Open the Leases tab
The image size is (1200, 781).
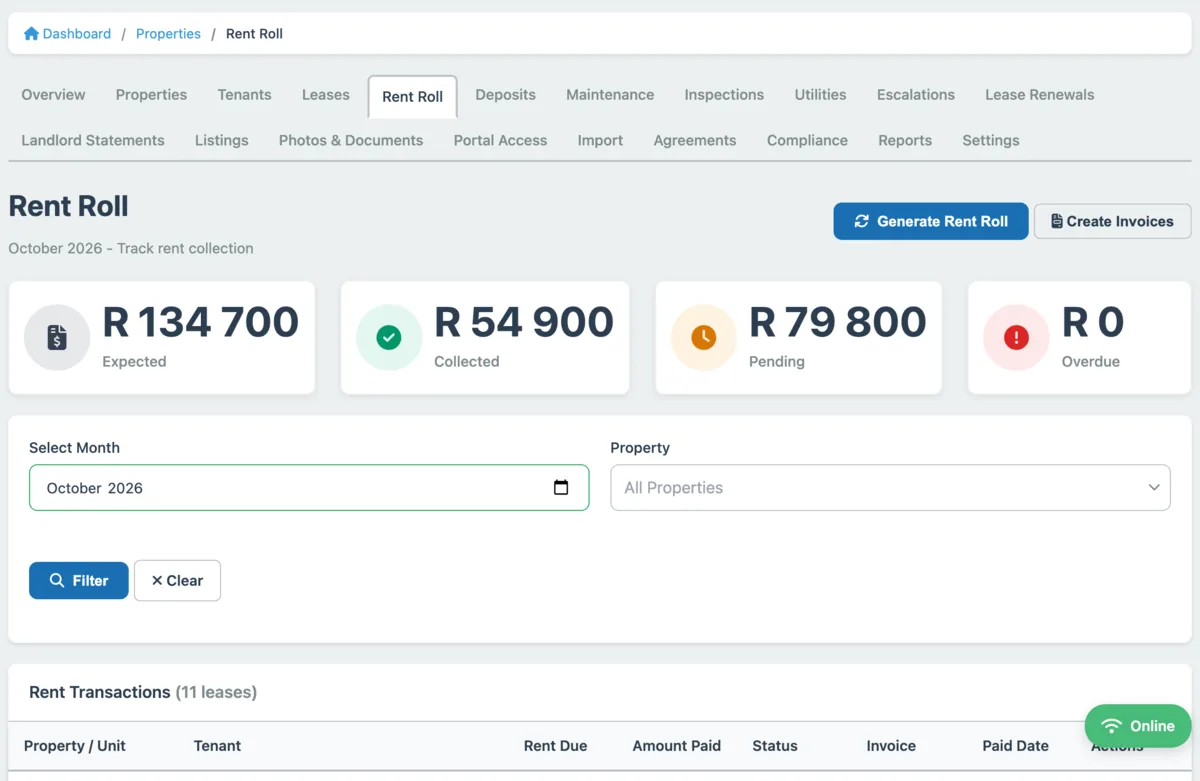tap(326, 95)
